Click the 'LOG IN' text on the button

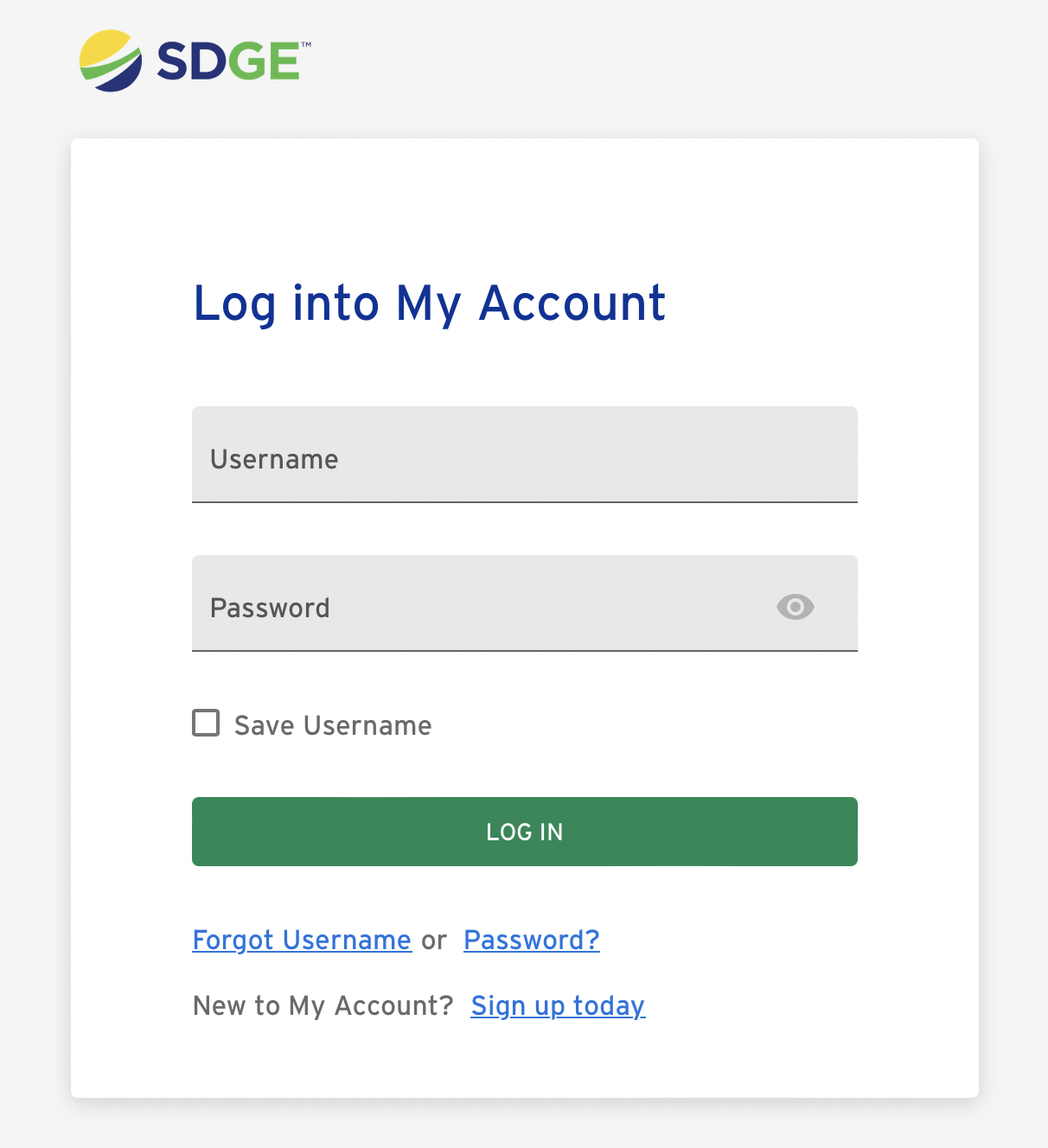525,832
